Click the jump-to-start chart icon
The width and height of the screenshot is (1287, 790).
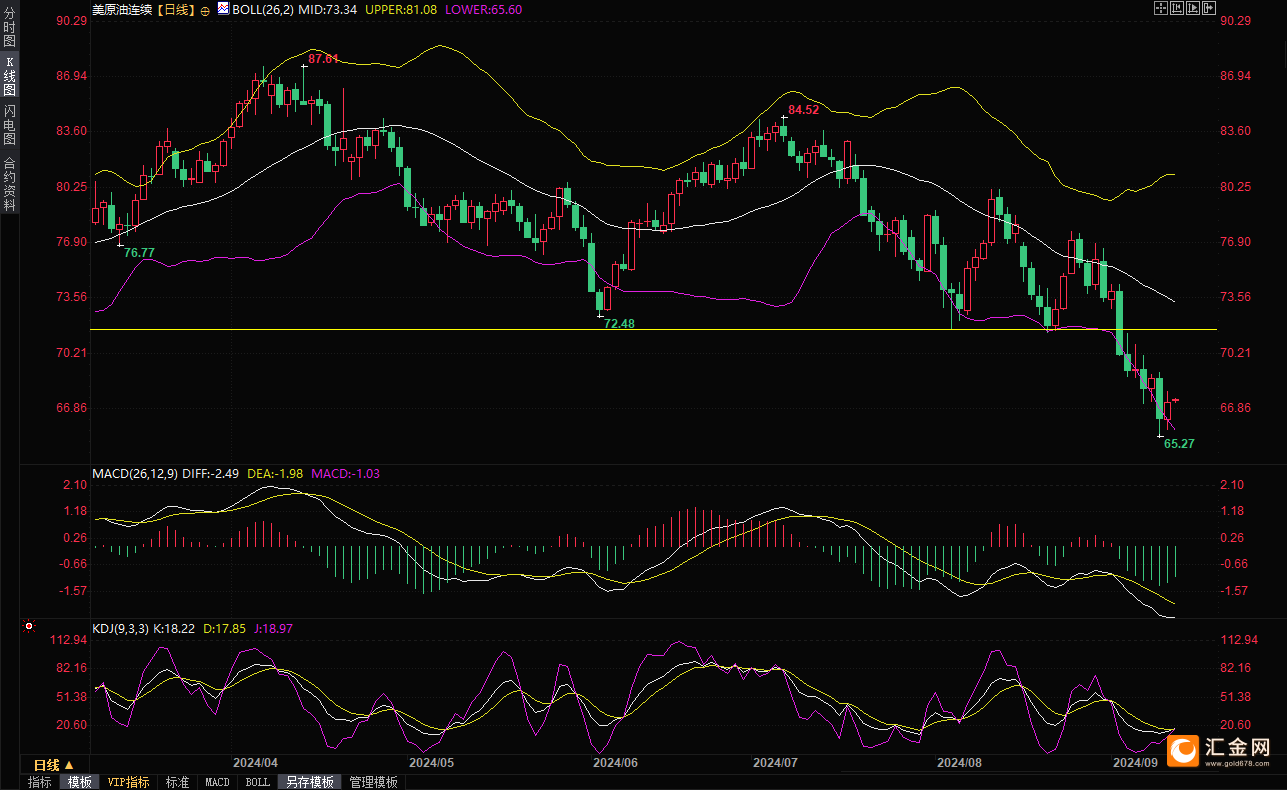click(x=1177, y=8)
